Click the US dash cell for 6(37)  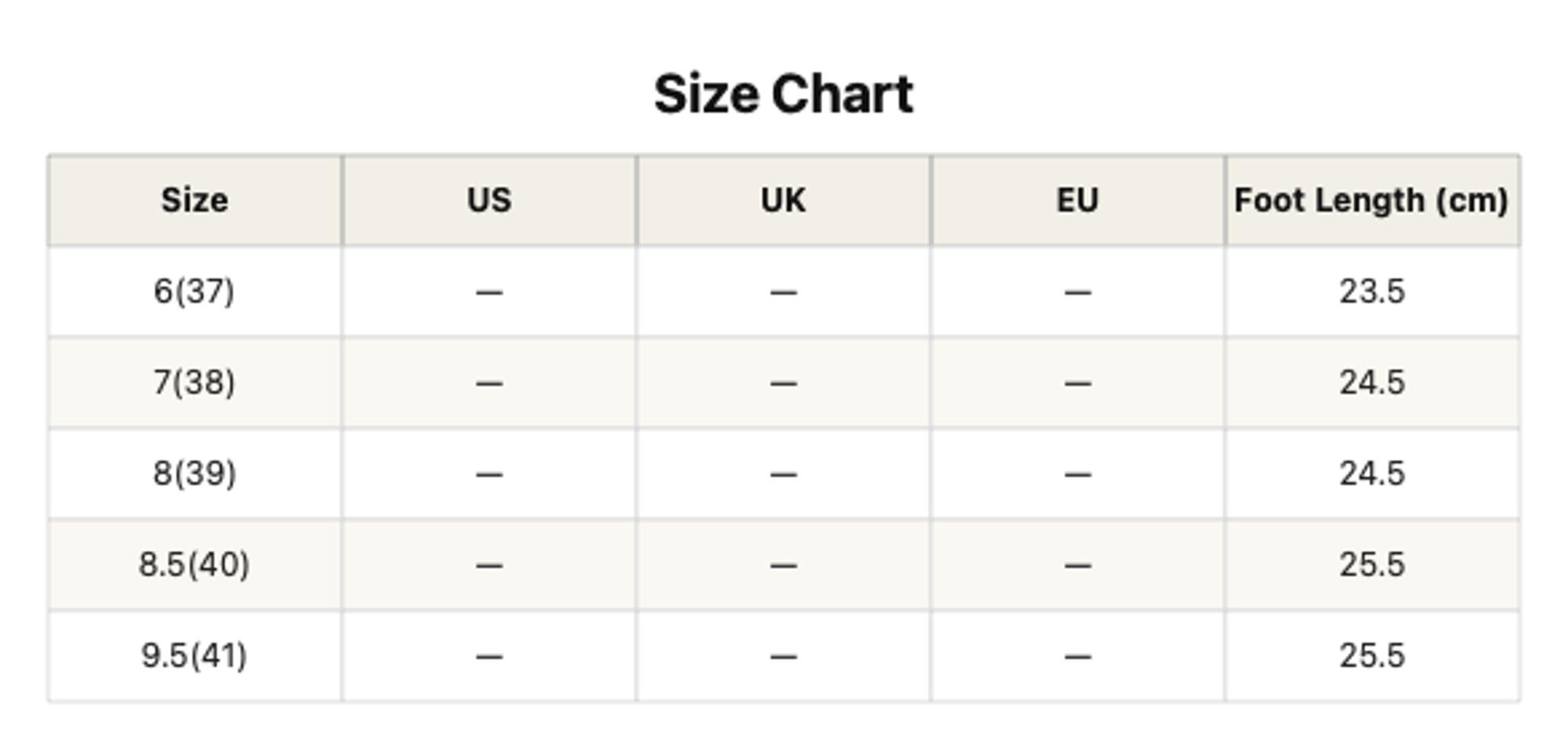489,291
